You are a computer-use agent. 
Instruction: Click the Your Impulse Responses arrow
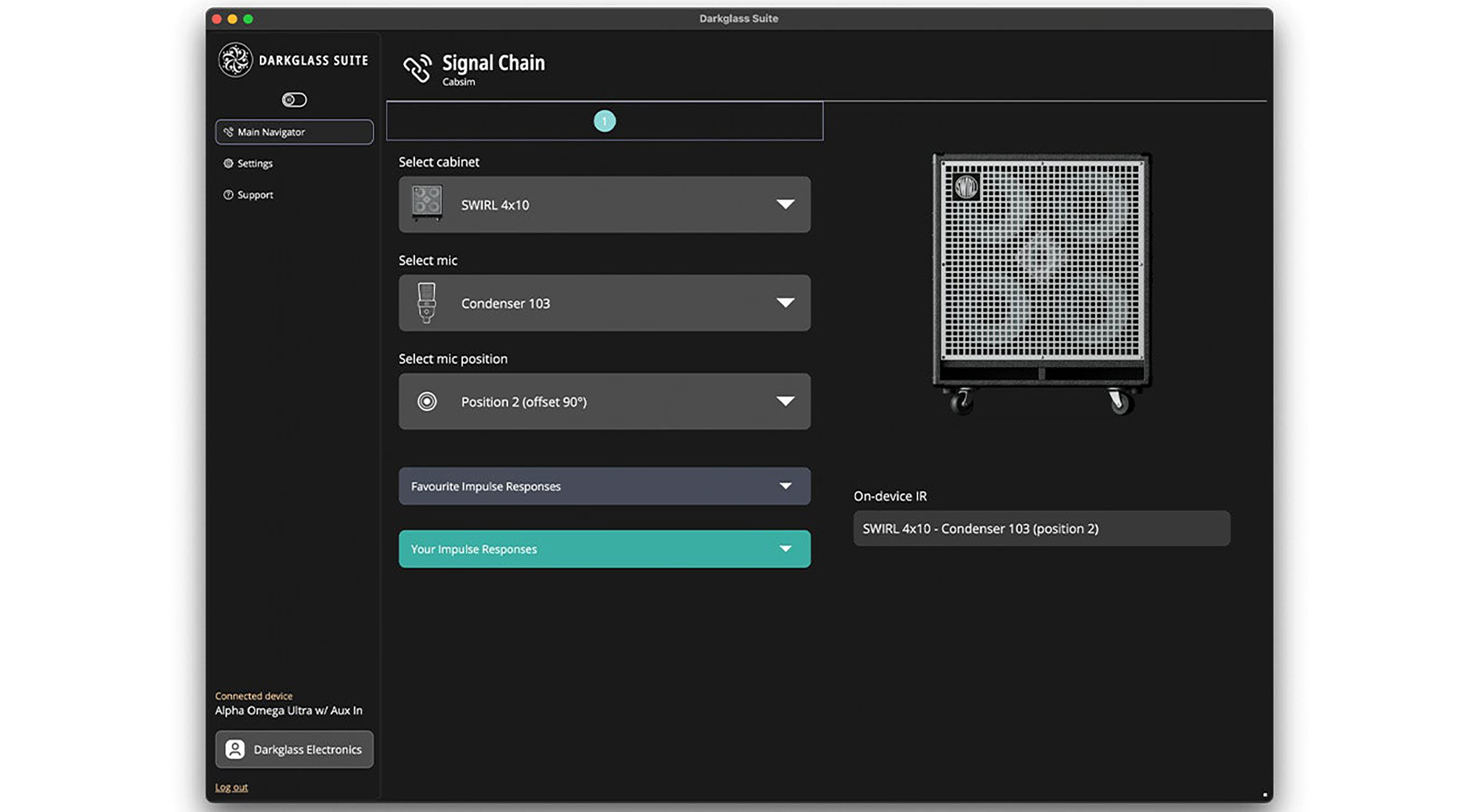tap(785, 549)
